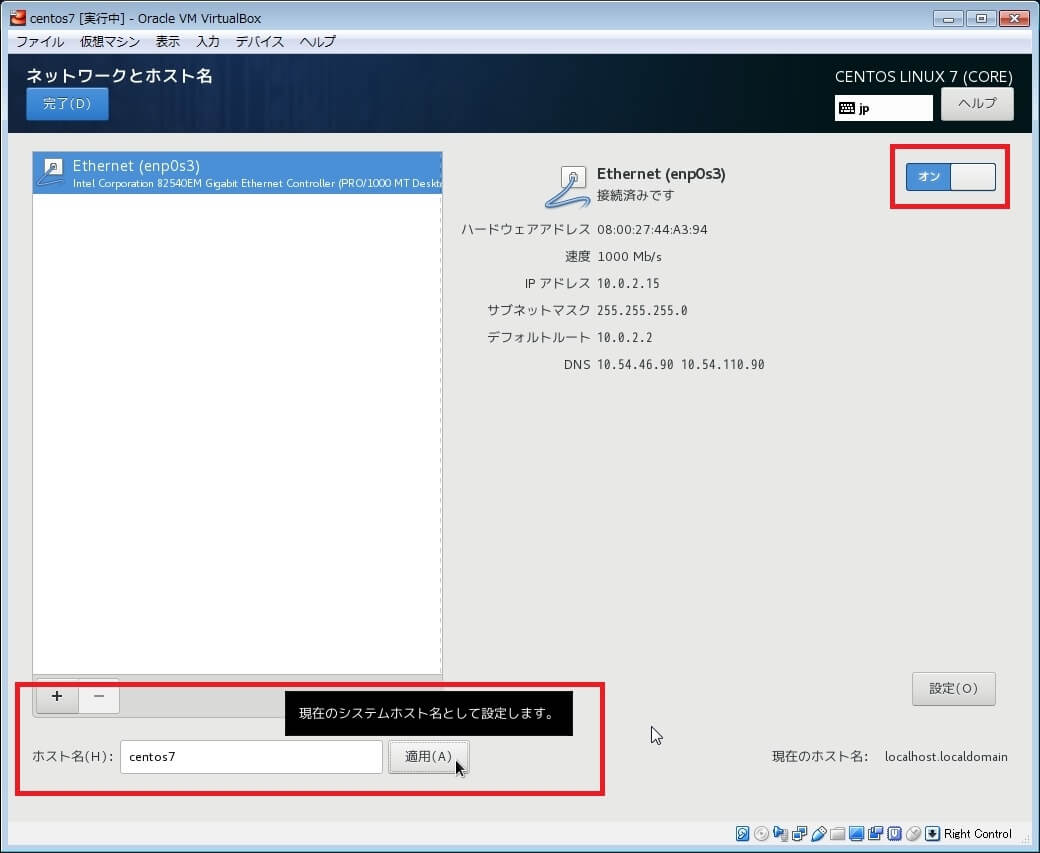1040x853 pixels.
Task: Click the keyboard capture arrow icon
Action: 932,834
